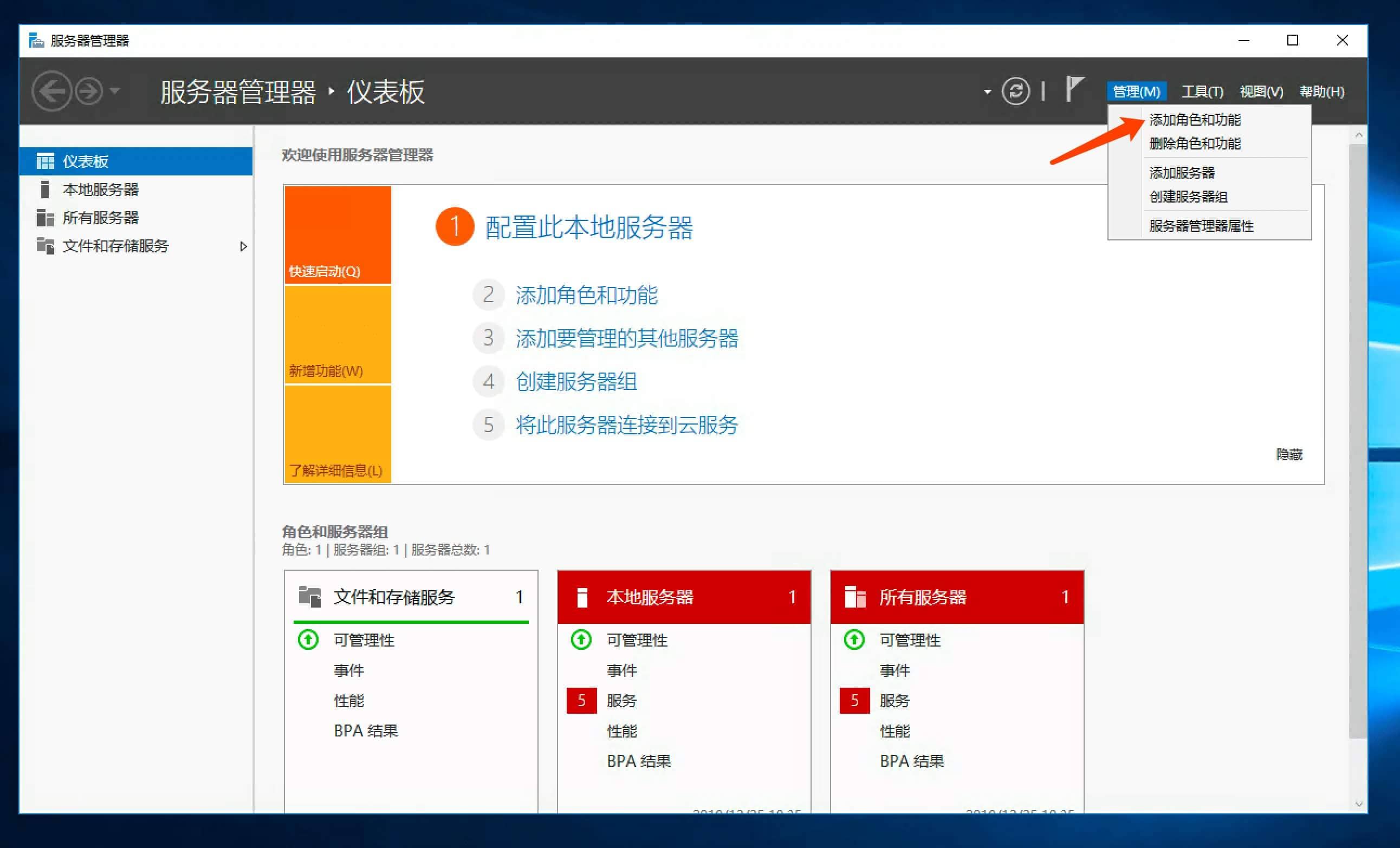Image resolution: width=1400 pixels, height=848 pixels.
Task: Select 仪表板 in the sidebar
Action: tap(136, 161)
